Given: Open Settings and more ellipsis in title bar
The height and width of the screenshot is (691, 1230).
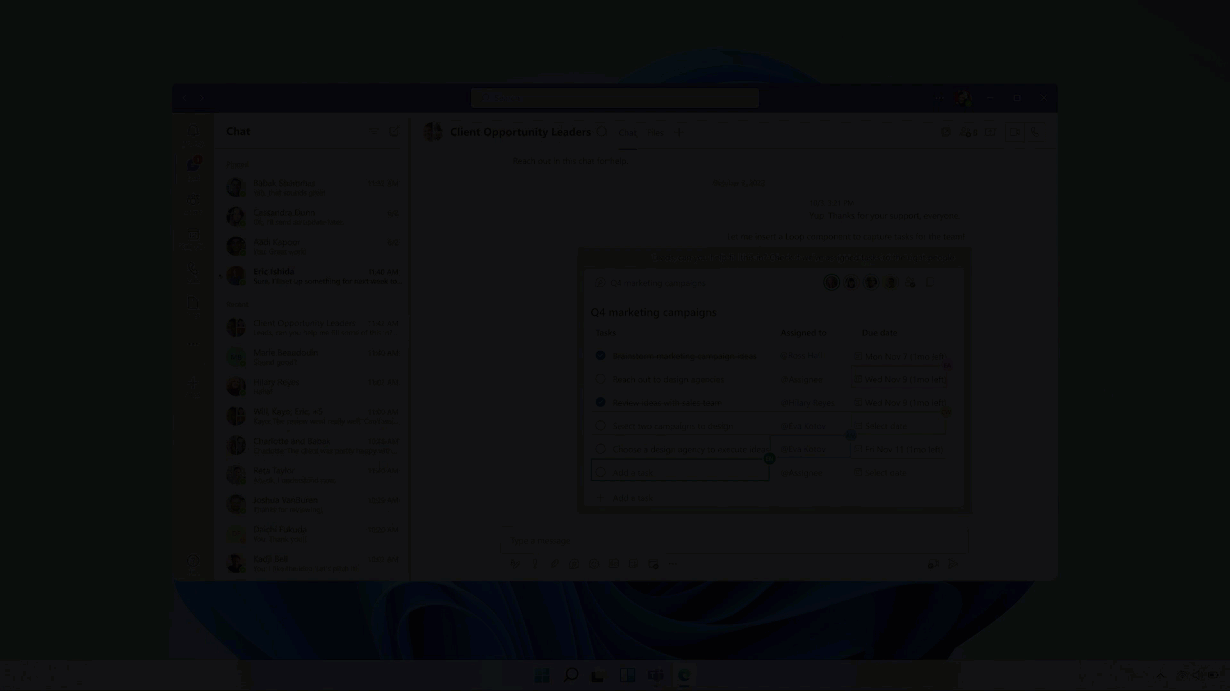Looking at the screenshot, I should (939, 98).
